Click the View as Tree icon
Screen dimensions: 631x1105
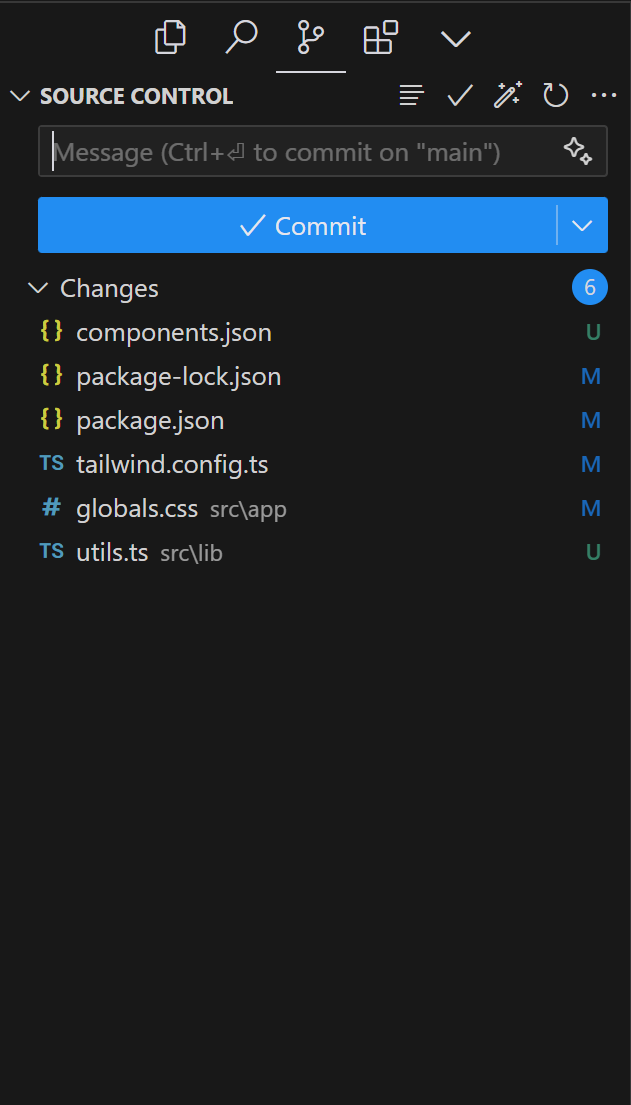[x=411, y=95]
